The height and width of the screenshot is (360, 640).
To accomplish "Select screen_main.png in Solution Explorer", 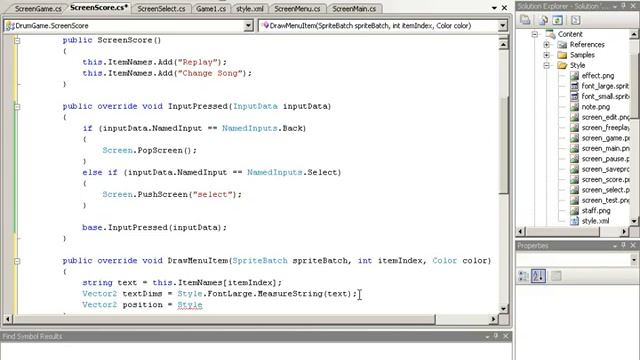I will (x=605, y=149).
